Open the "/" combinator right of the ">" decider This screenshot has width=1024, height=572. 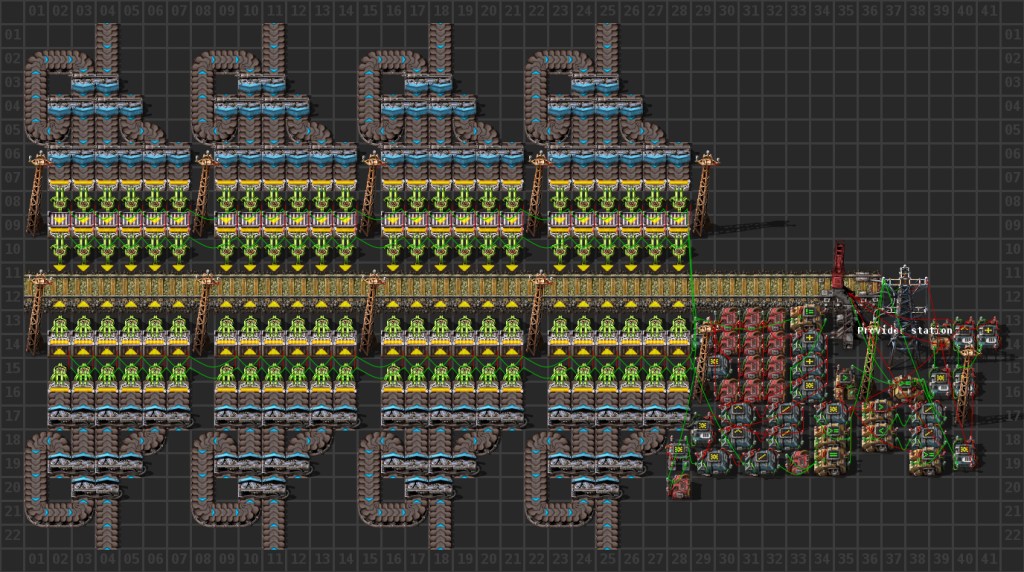(x=927, y=412)
